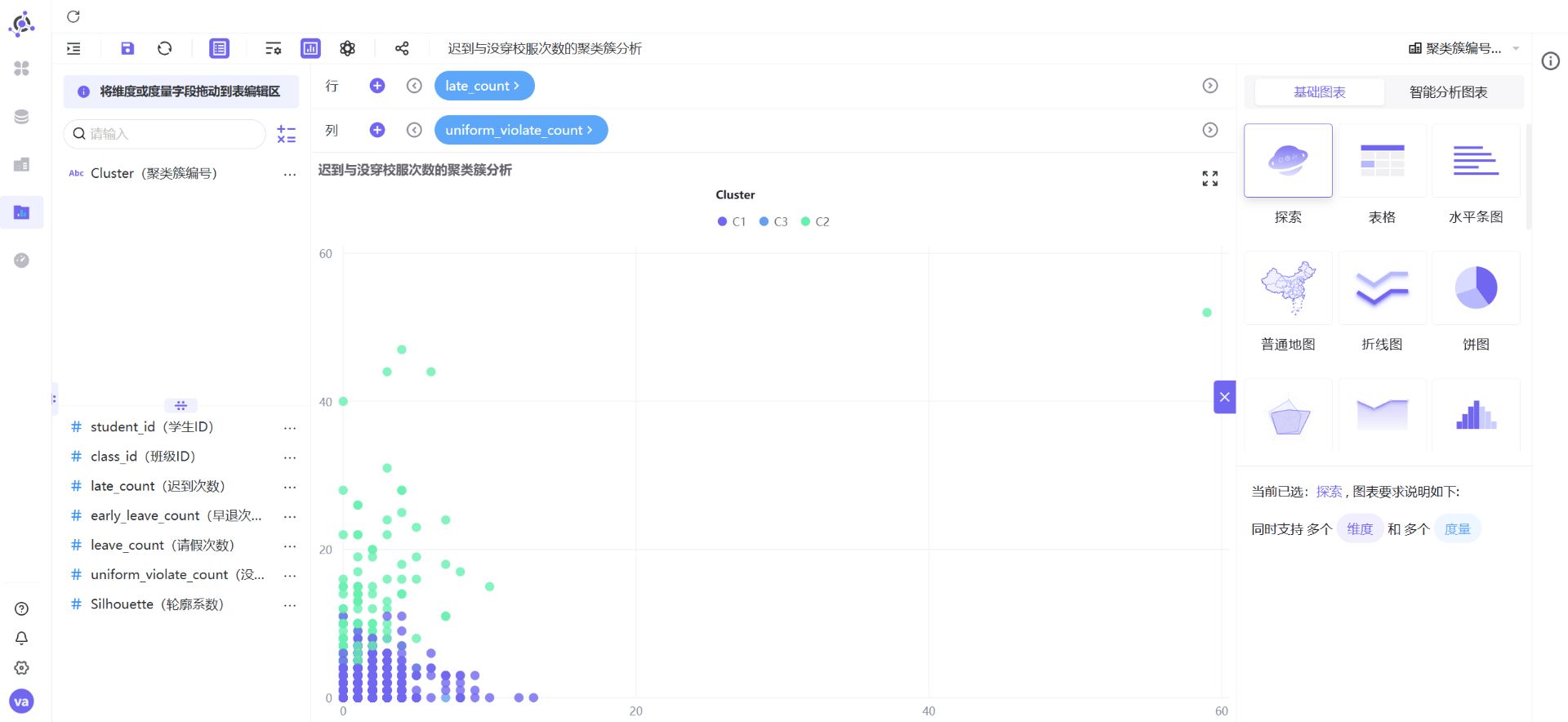Click the refresh icon at top
The height and width of the screenshot is (722, 1568).
[73, 16]
